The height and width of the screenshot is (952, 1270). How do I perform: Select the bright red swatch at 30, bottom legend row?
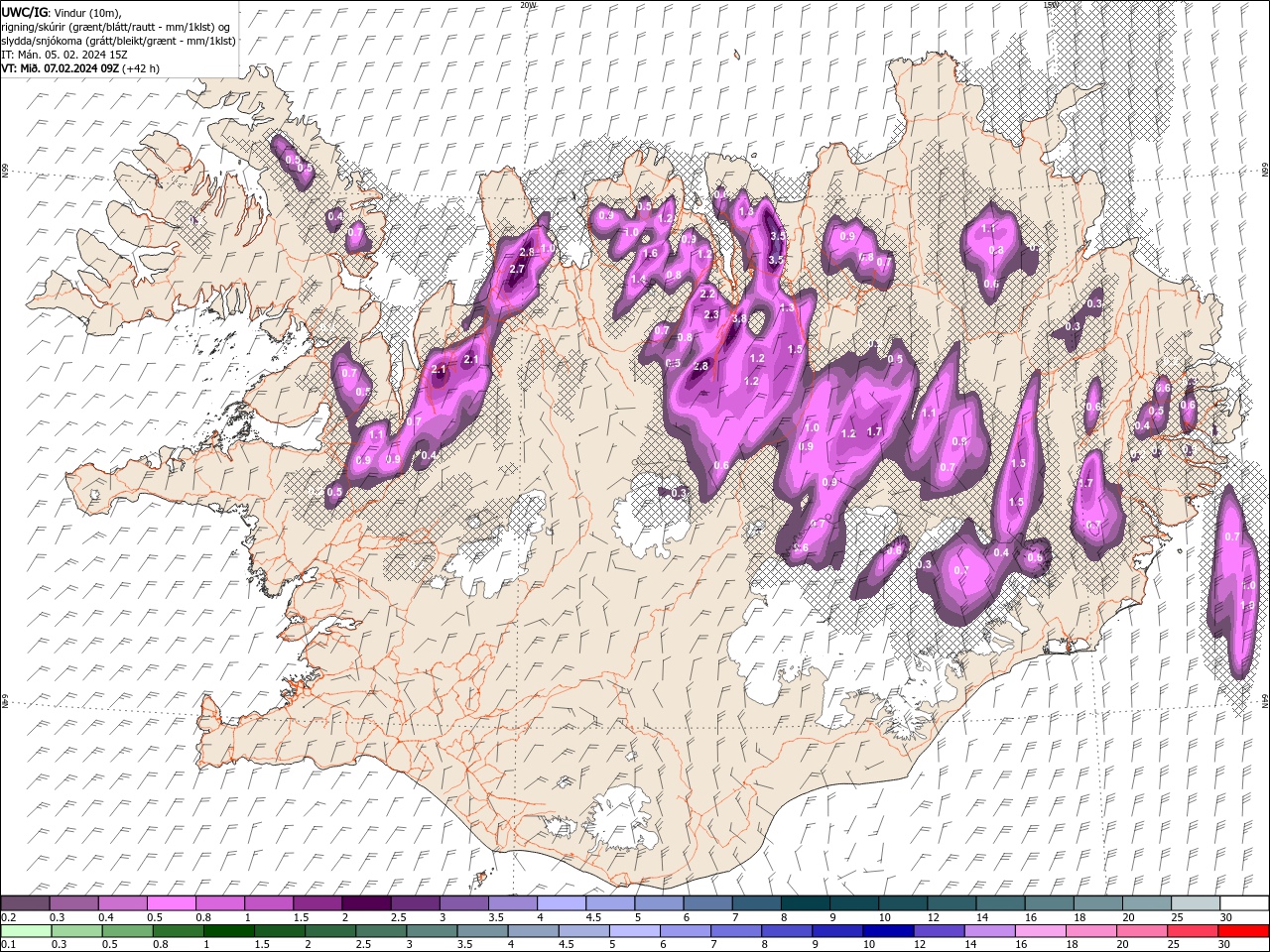click(1243, 931)
